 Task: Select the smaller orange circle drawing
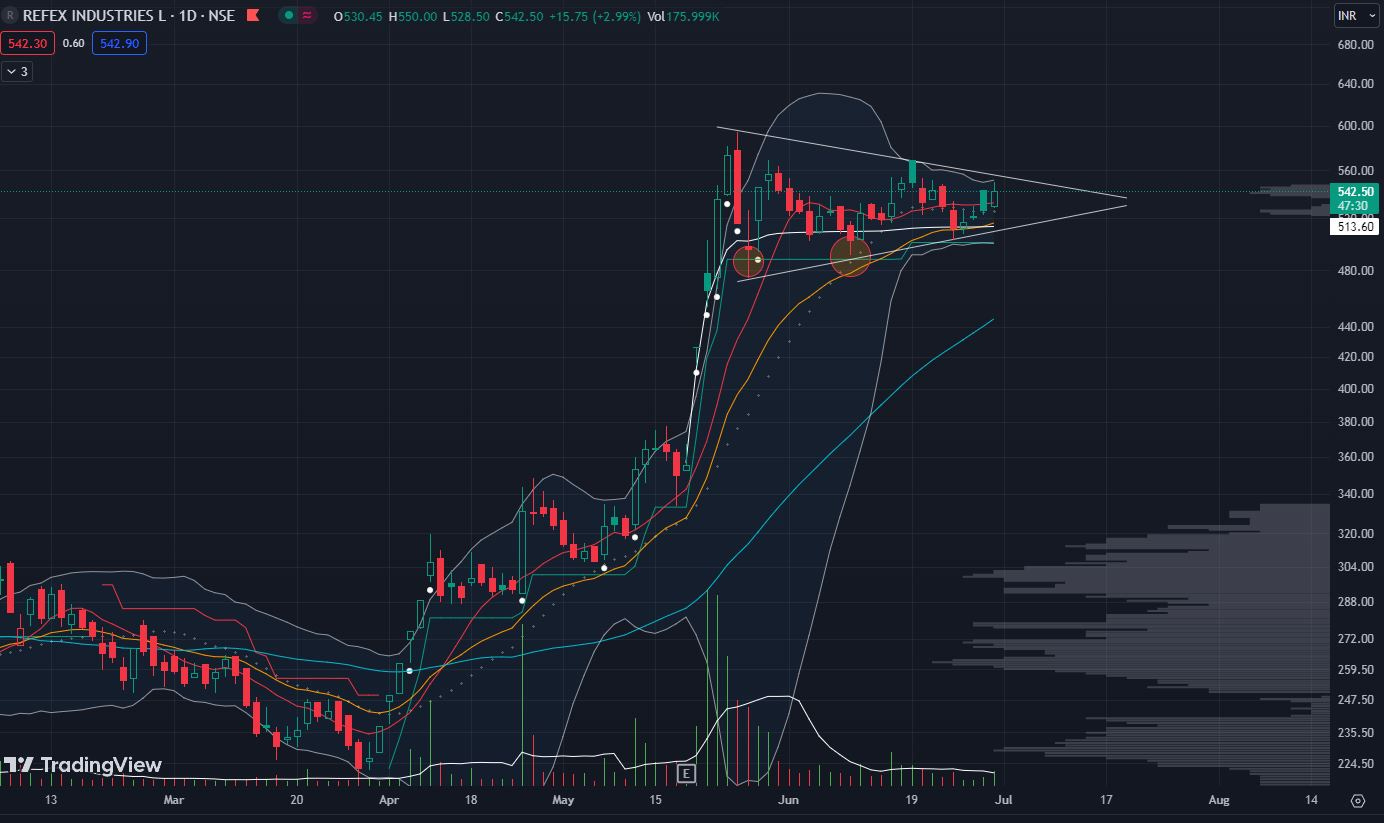[748, 262]
